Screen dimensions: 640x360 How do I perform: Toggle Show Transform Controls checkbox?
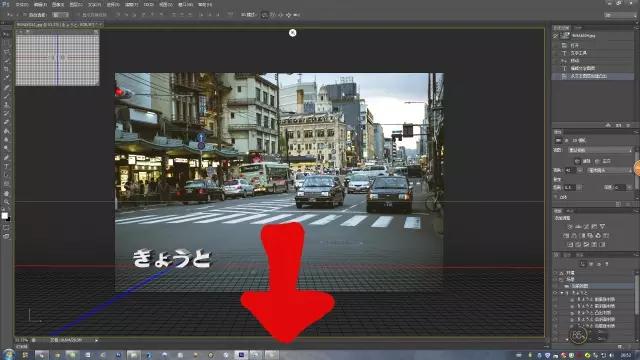coord(78,15)
